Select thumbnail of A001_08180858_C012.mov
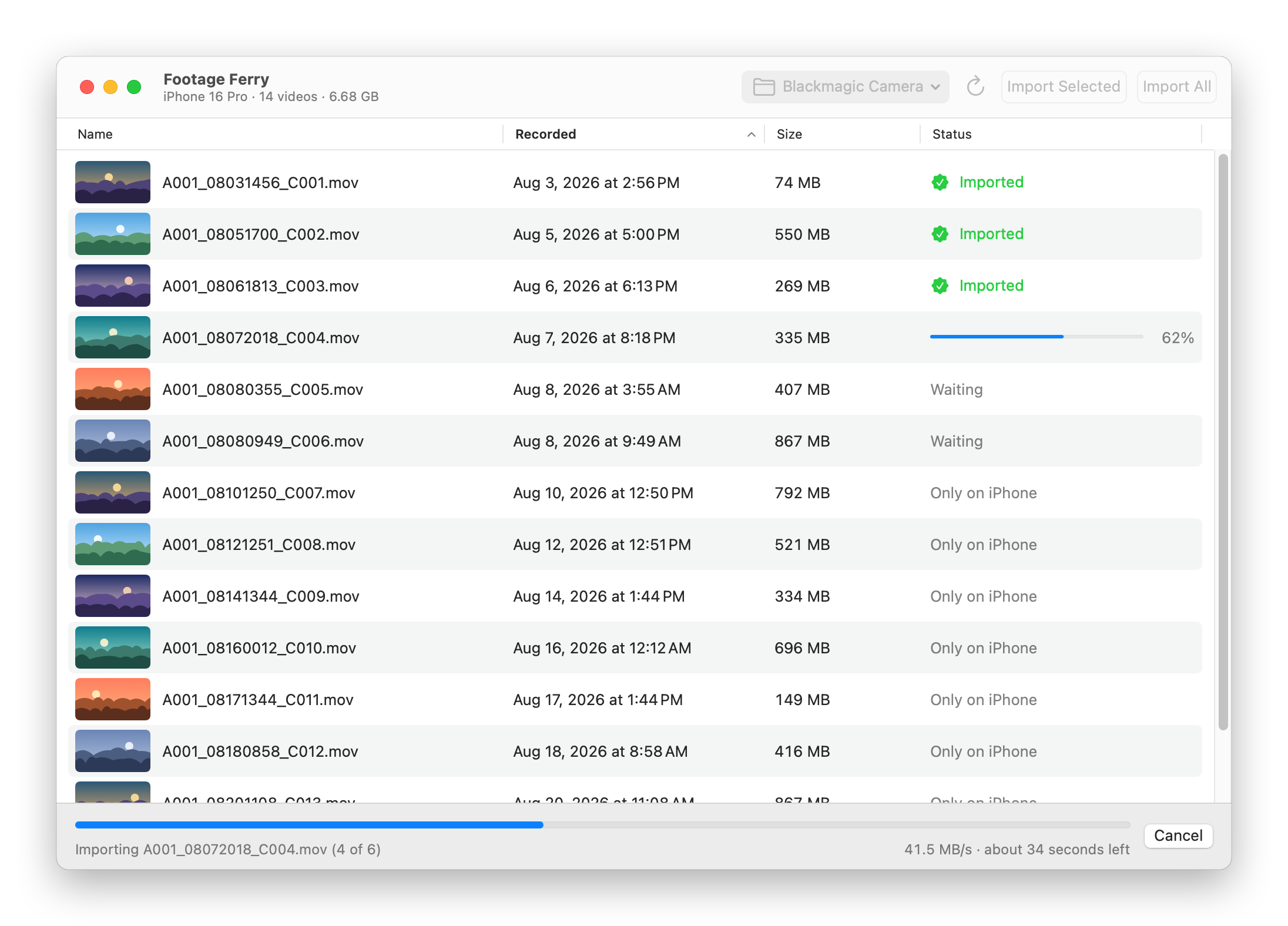 [113, 751]
